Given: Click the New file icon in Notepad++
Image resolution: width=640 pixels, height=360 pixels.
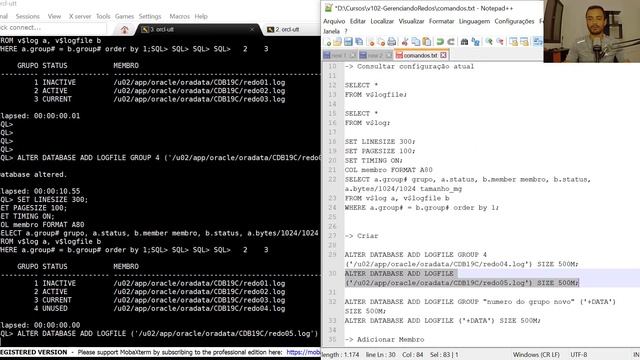Looking at the screenshot, I should (327, 42).
